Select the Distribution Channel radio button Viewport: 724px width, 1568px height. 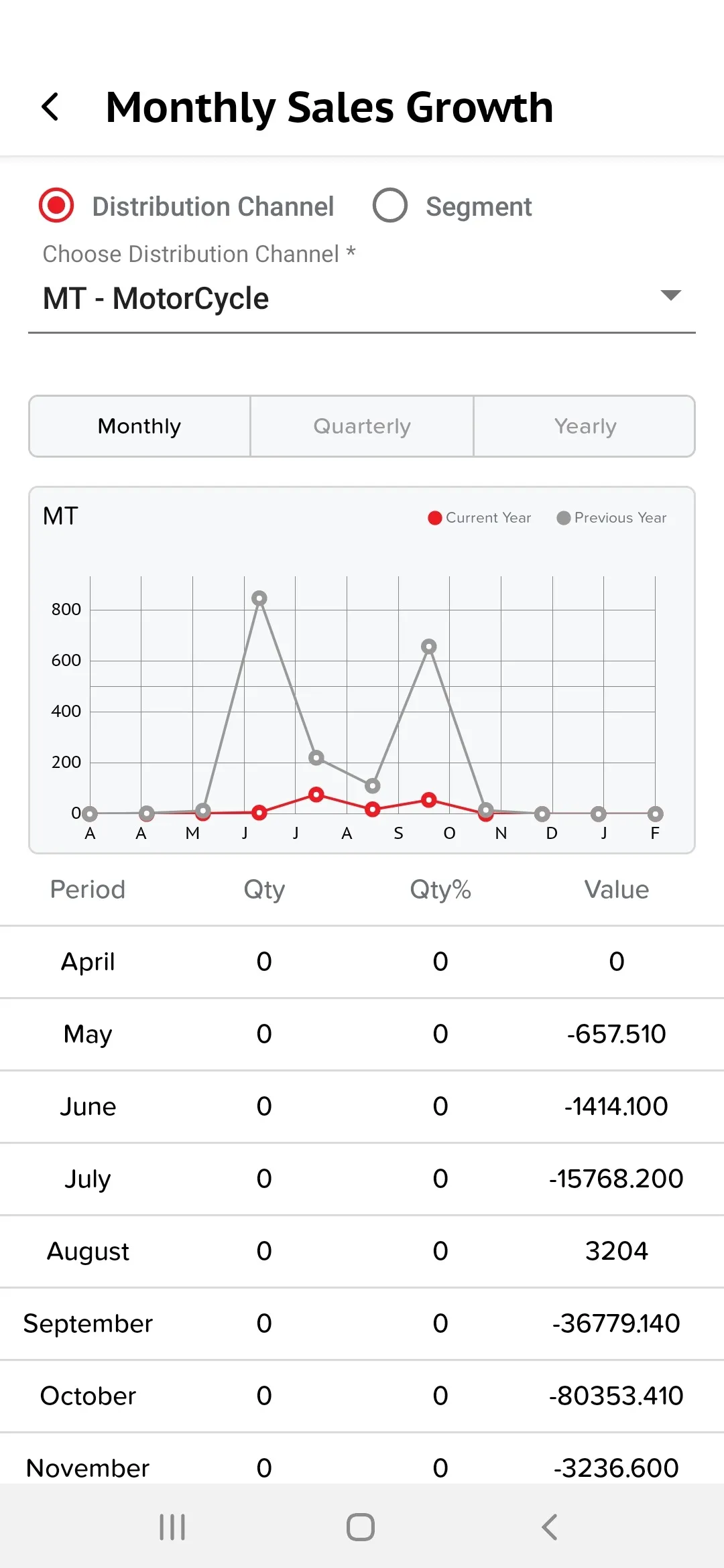[x=56, y=206]
